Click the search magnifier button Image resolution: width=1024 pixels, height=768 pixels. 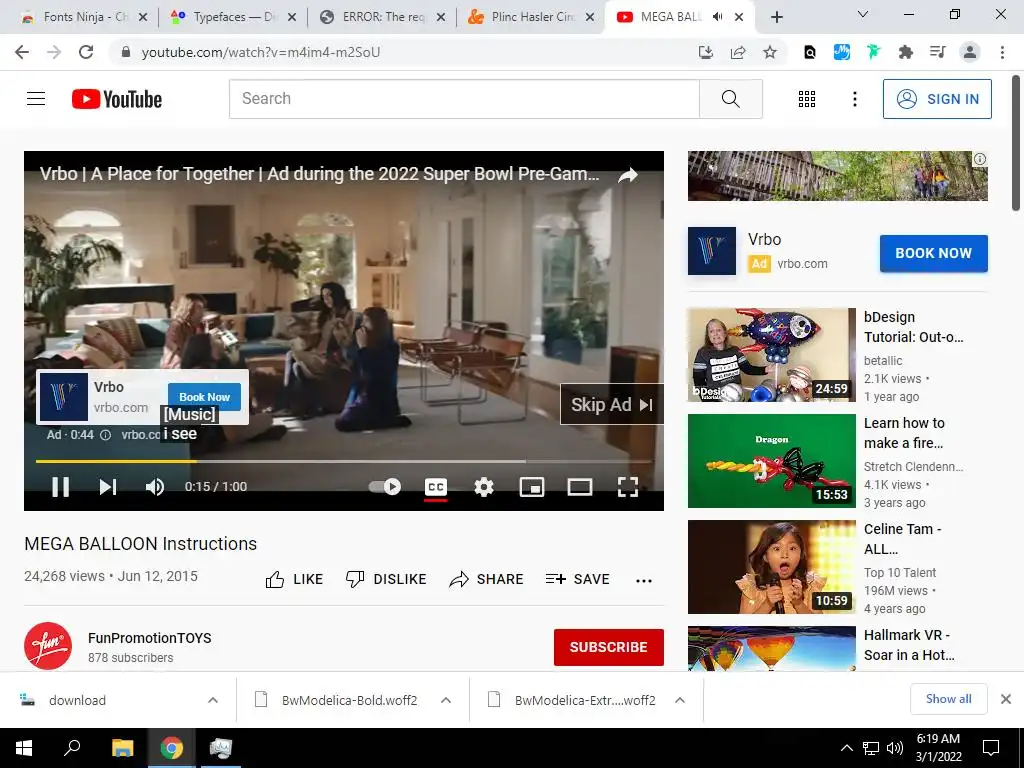pyautogui.click(x=731, y=99)
